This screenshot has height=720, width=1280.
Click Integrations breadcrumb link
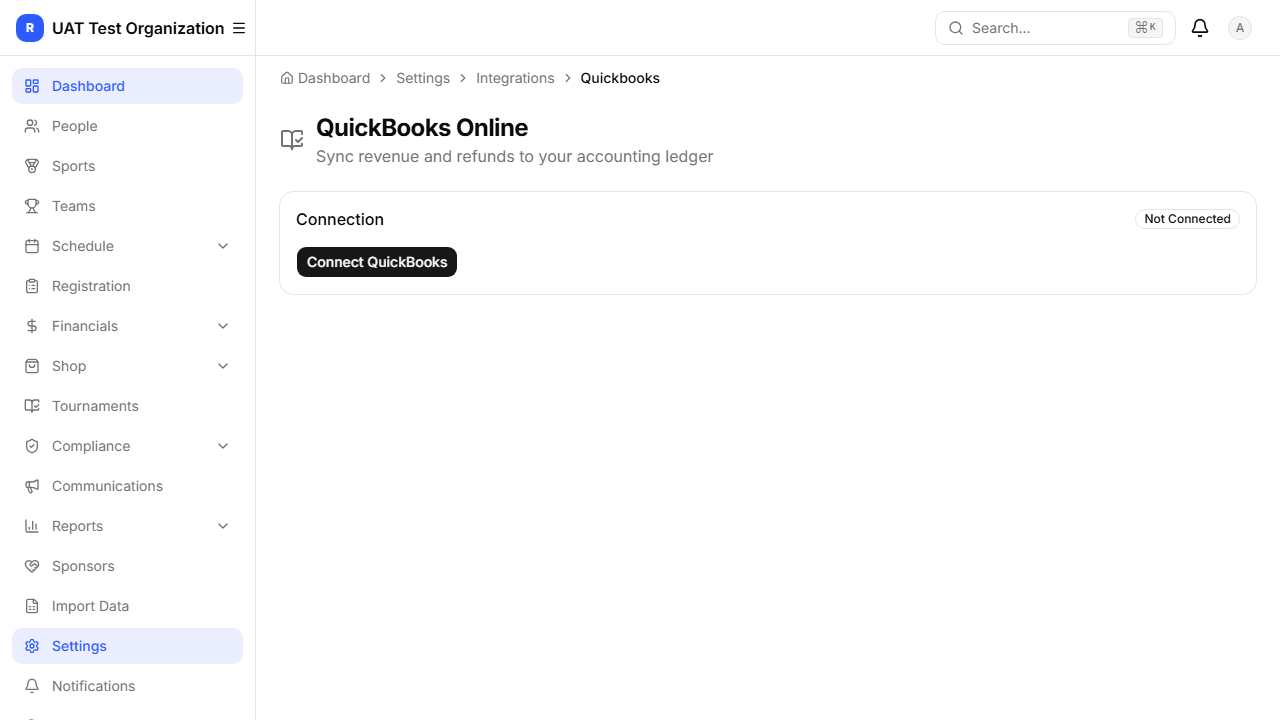[x=515, y=78]
